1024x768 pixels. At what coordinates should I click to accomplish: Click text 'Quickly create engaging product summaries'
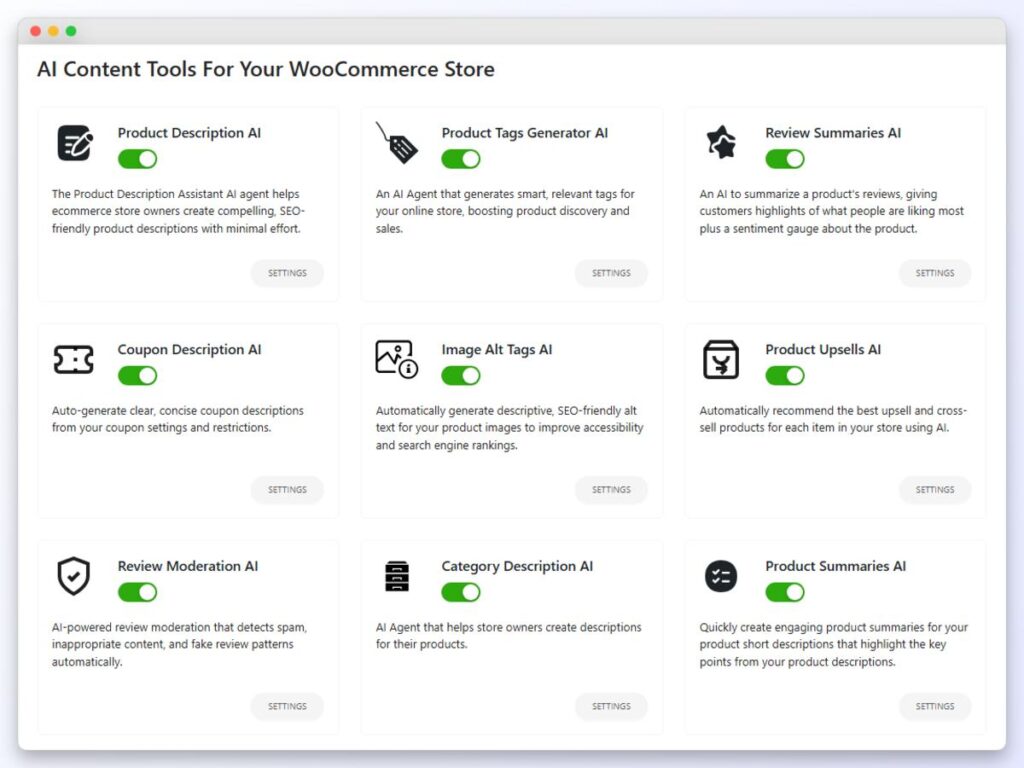click(833, 645)
